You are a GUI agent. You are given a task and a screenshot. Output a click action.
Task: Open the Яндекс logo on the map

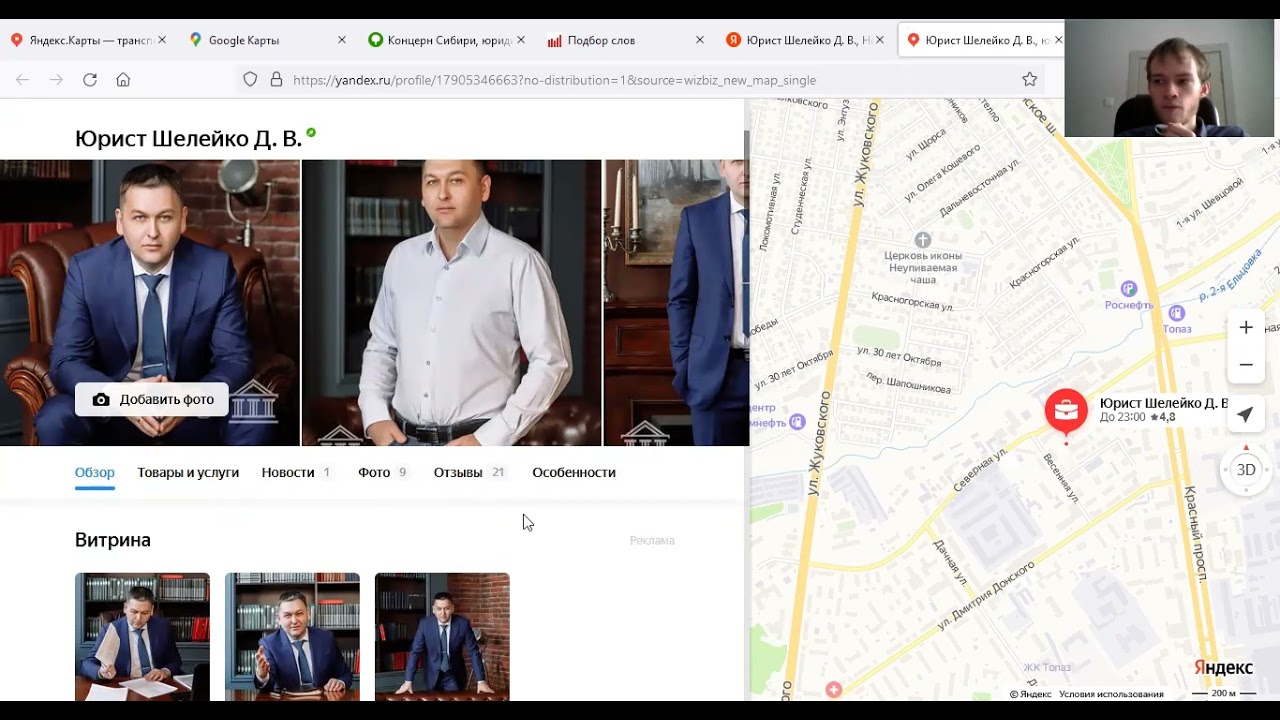[x=1223, y=668]
